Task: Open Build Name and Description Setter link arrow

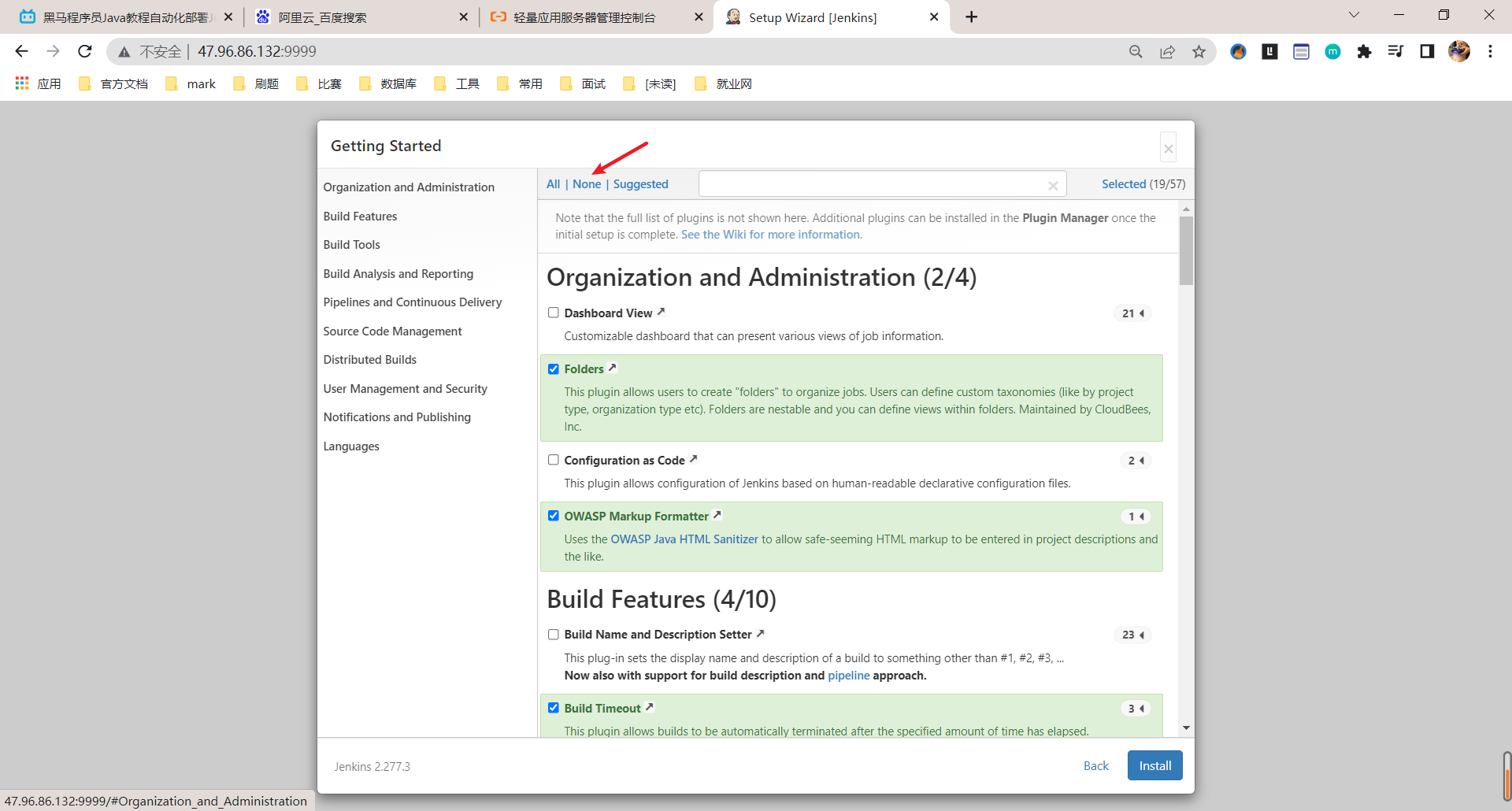Action: click(760, 633)
